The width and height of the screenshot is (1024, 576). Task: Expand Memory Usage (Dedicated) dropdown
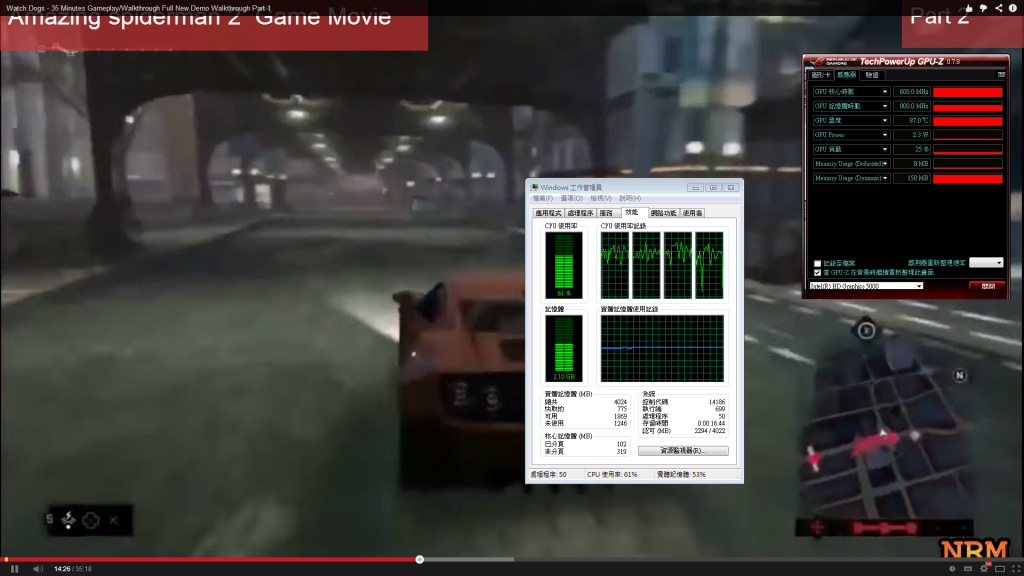(885, 164)
